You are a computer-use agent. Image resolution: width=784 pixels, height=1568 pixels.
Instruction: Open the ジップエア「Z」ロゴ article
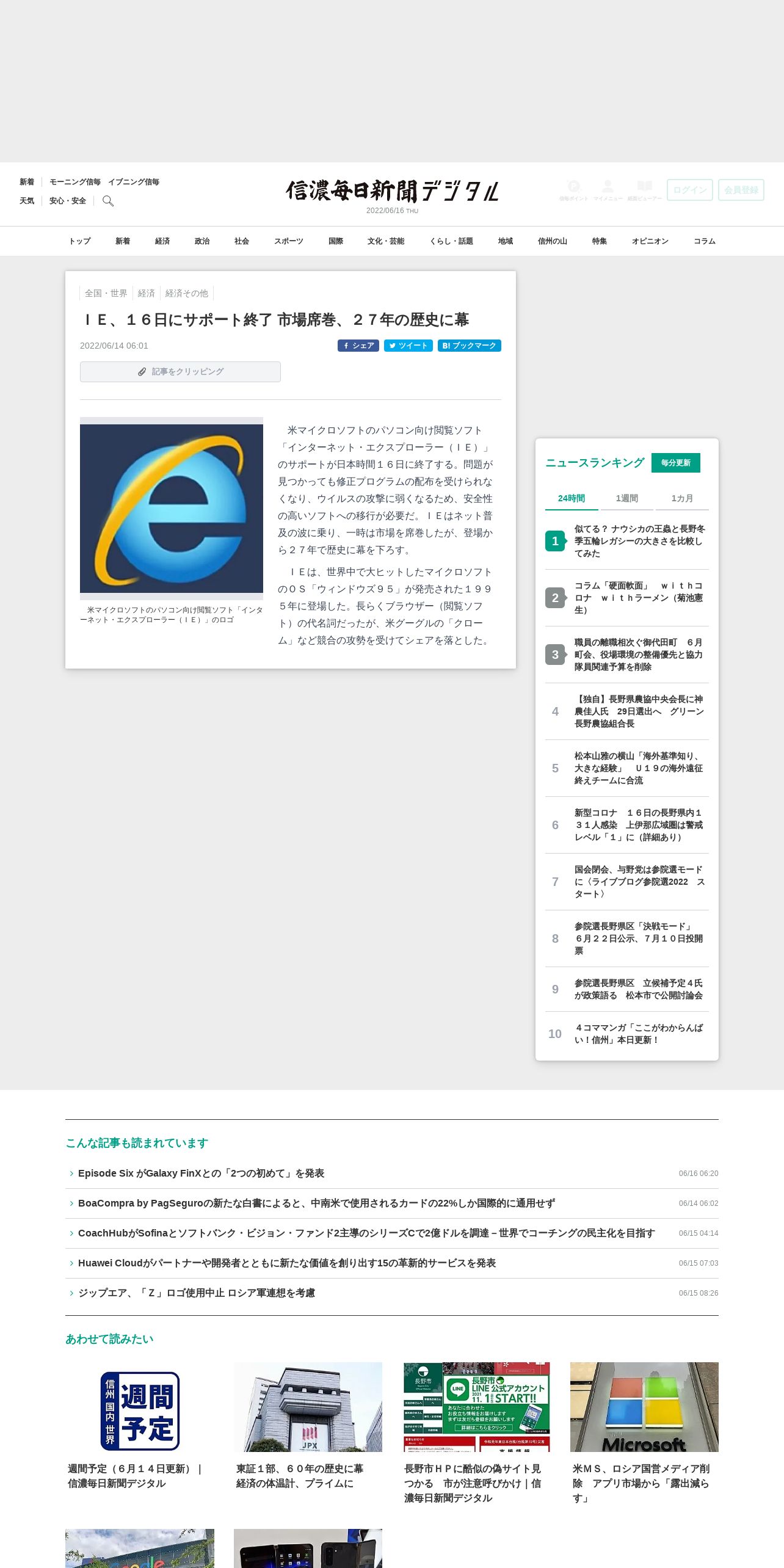pos(197,1293)
